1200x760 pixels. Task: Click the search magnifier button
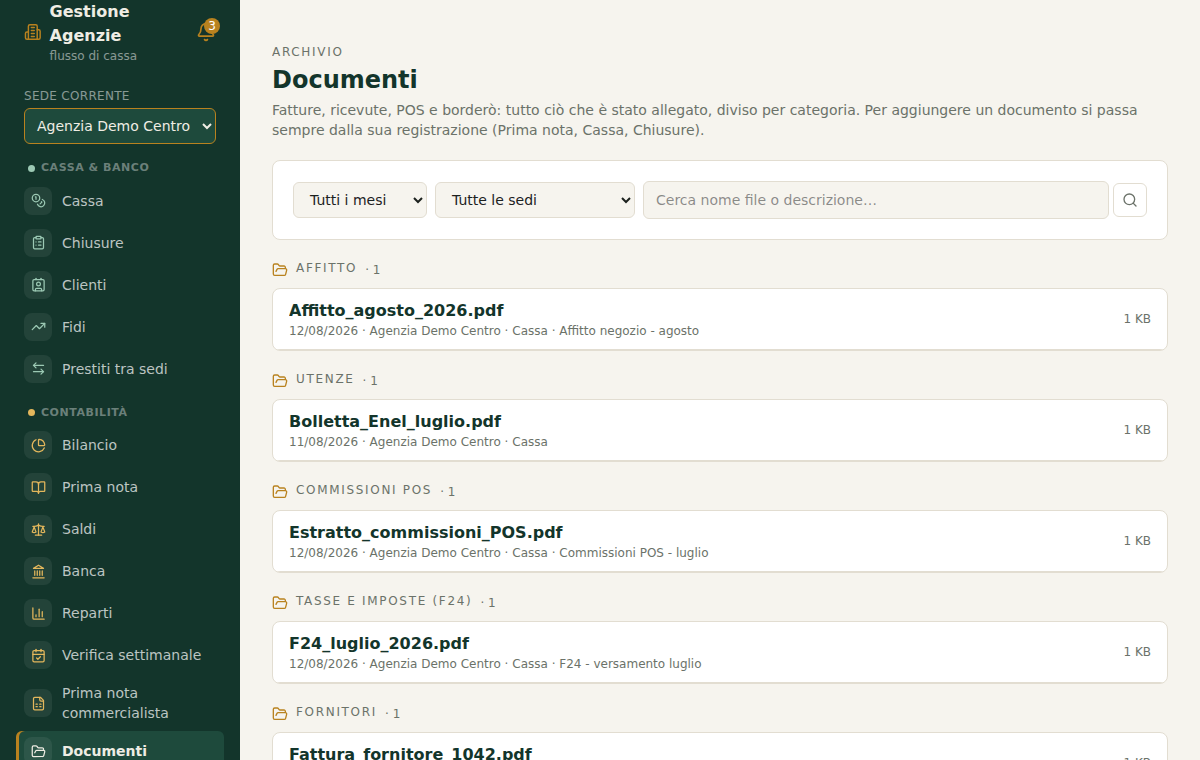coord(1130,200)
